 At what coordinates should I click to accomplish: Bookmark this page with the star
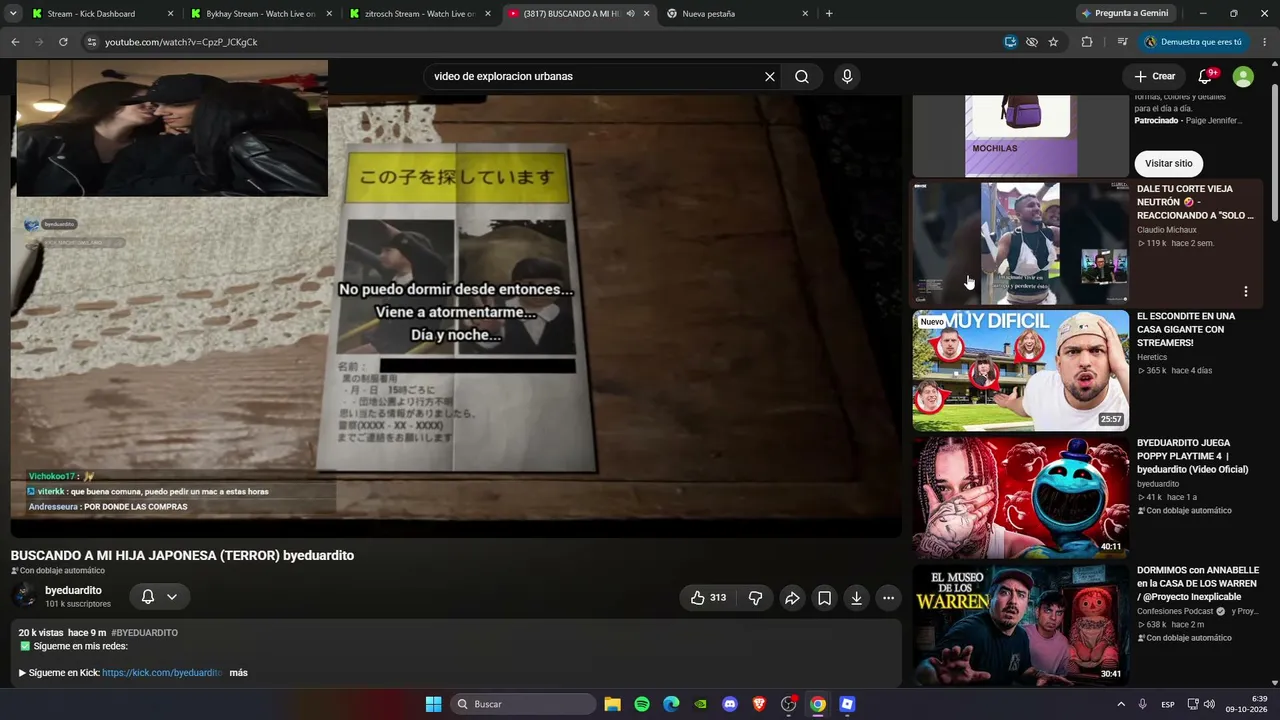(x=1053, y=42)
